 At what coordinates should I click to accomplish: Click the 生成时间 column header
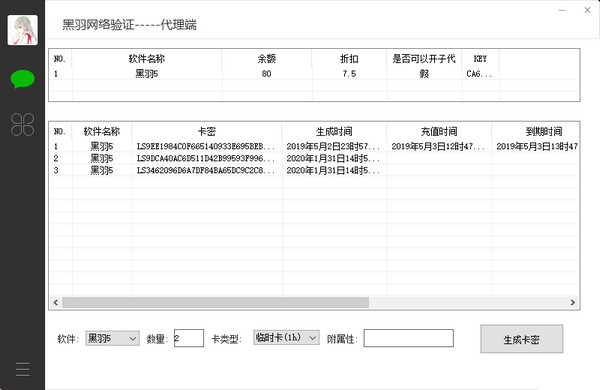334,132
